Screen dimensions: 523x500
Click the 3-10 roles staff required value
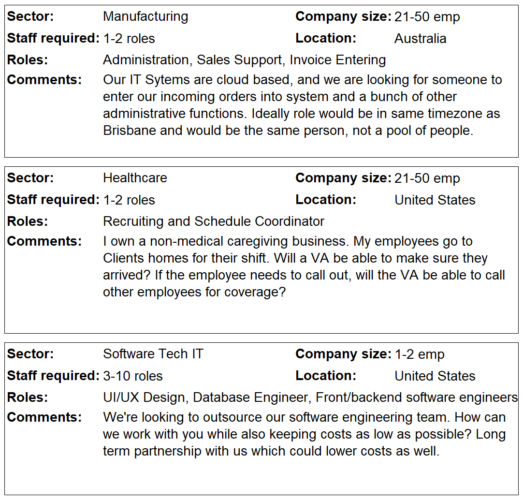click(132, 376)
